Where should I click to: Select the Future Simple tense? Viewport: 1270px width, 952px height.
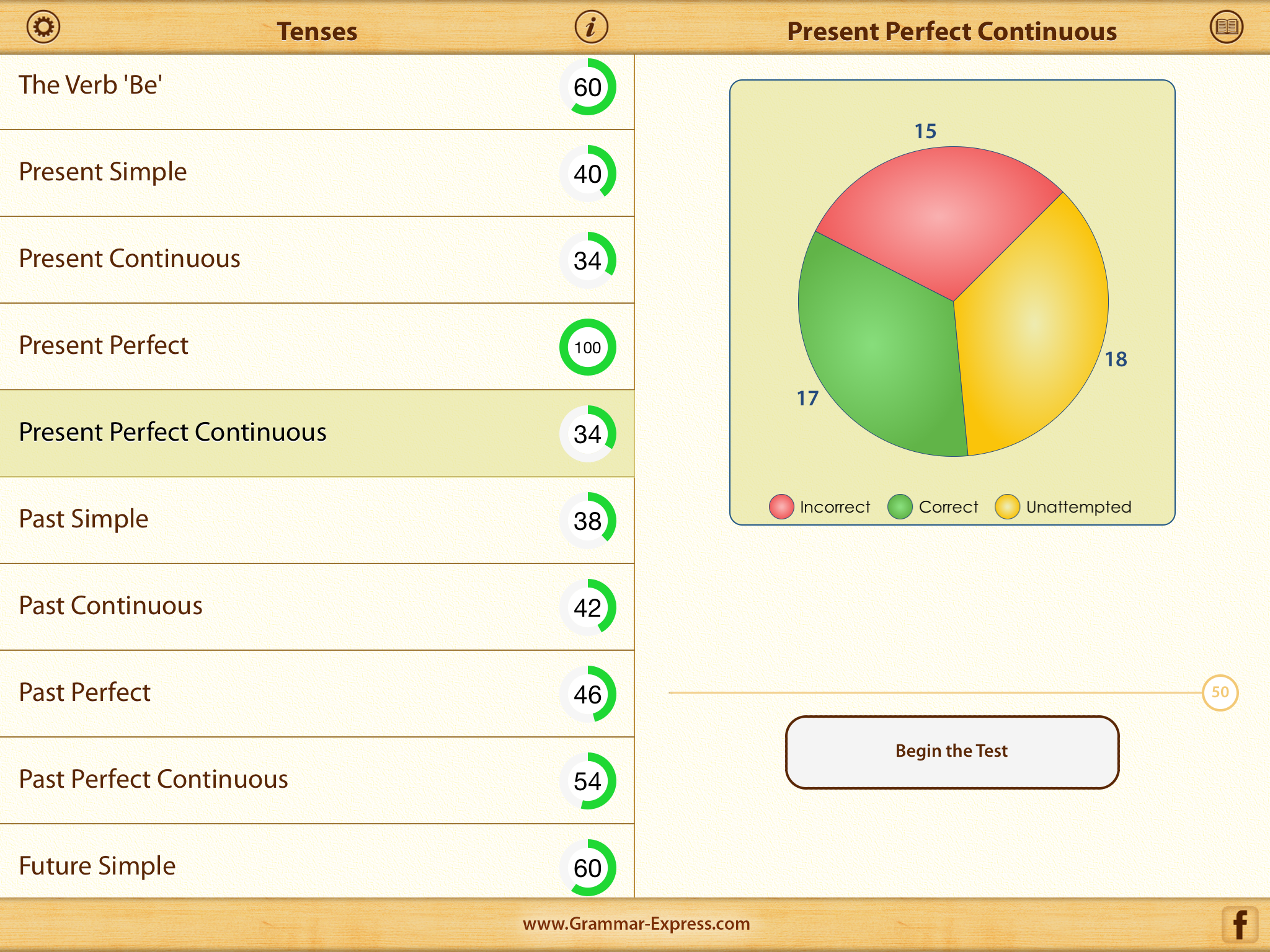point(97,866)
